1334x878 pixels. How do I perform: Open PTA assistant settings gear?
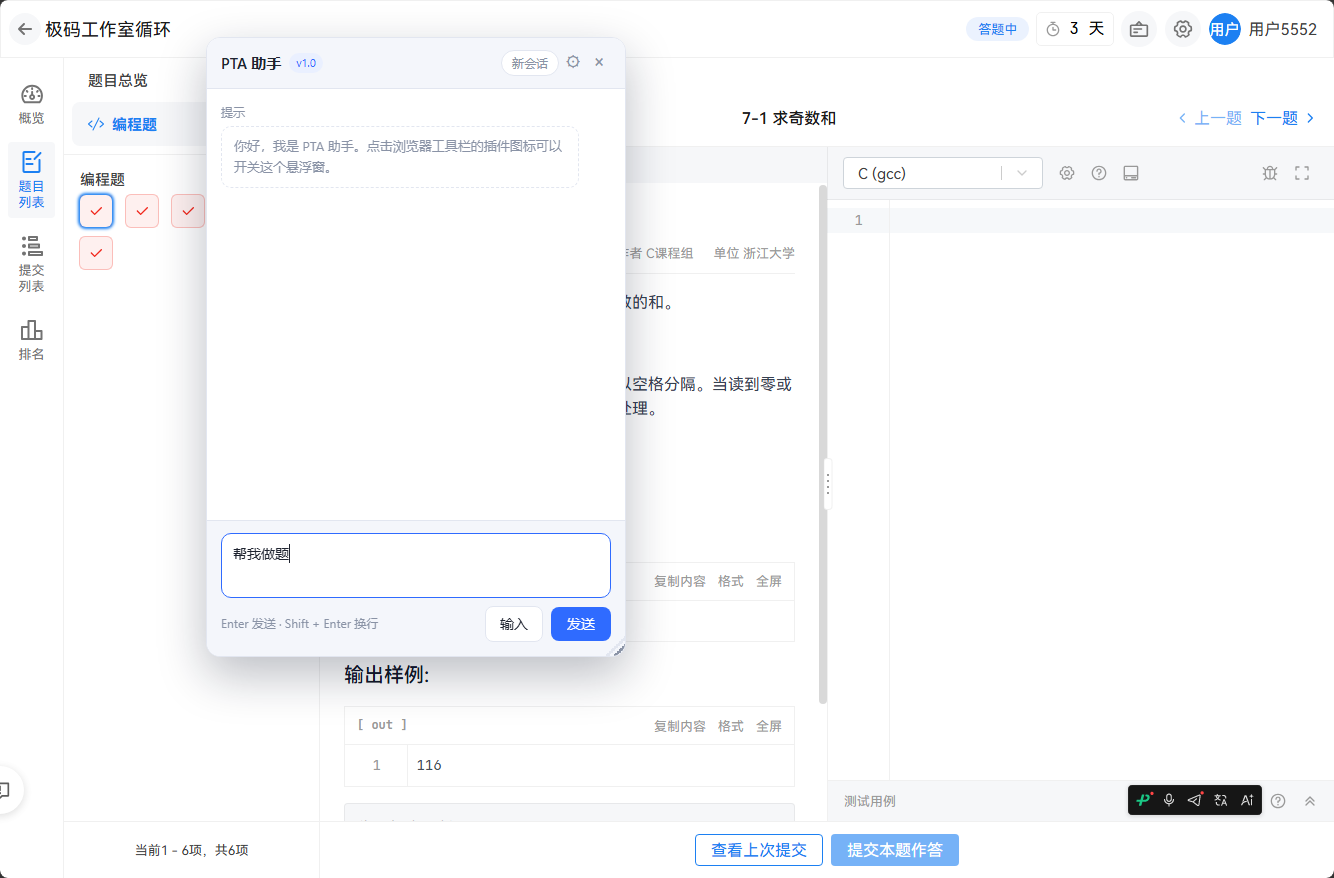[573, 62]
